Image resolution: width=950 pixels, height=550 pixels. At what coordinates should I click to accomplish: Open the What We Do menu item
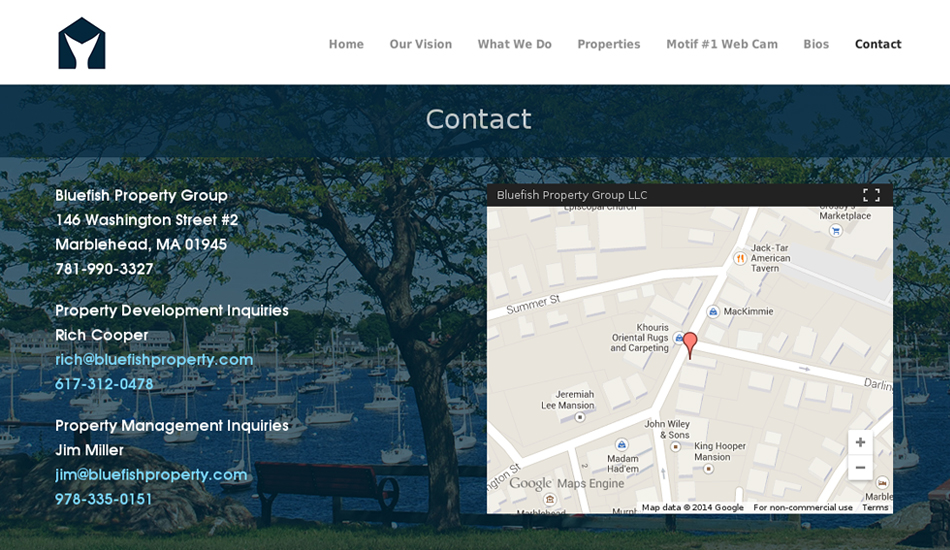pos(514,44)
